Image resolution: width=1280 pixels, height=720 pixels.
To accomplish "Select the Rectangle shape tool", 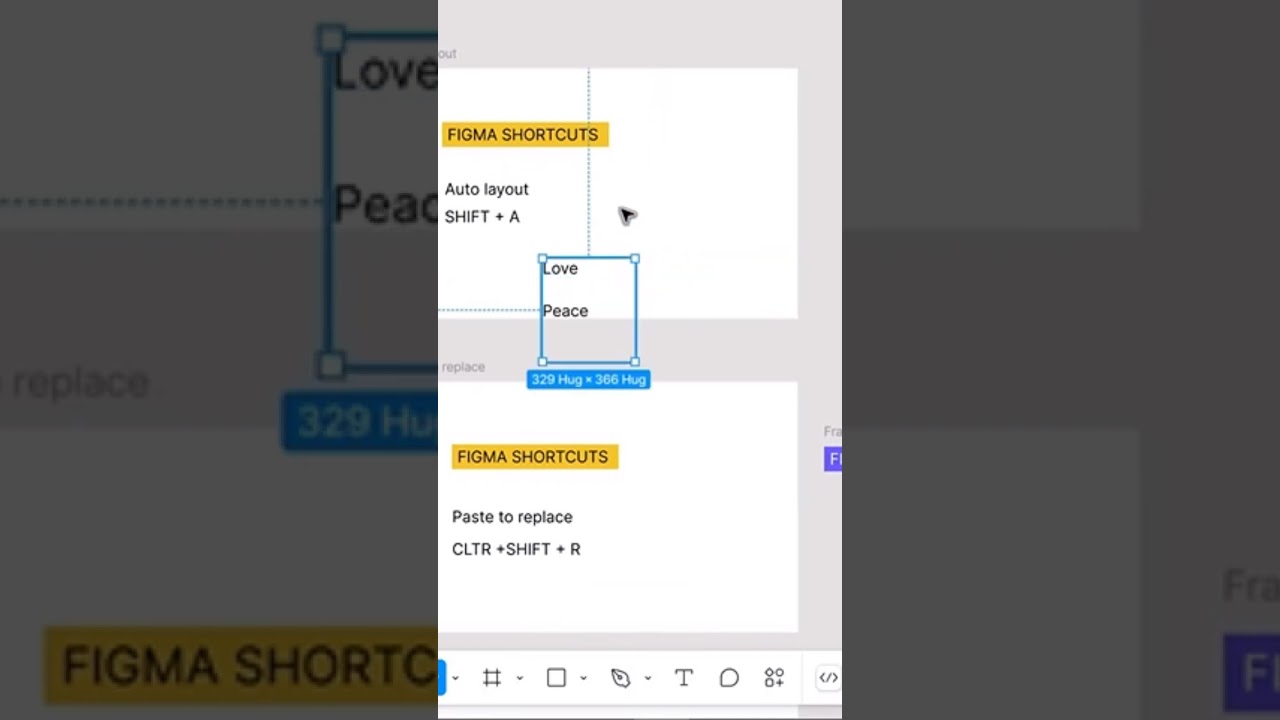I will click(x=556, y=678).
